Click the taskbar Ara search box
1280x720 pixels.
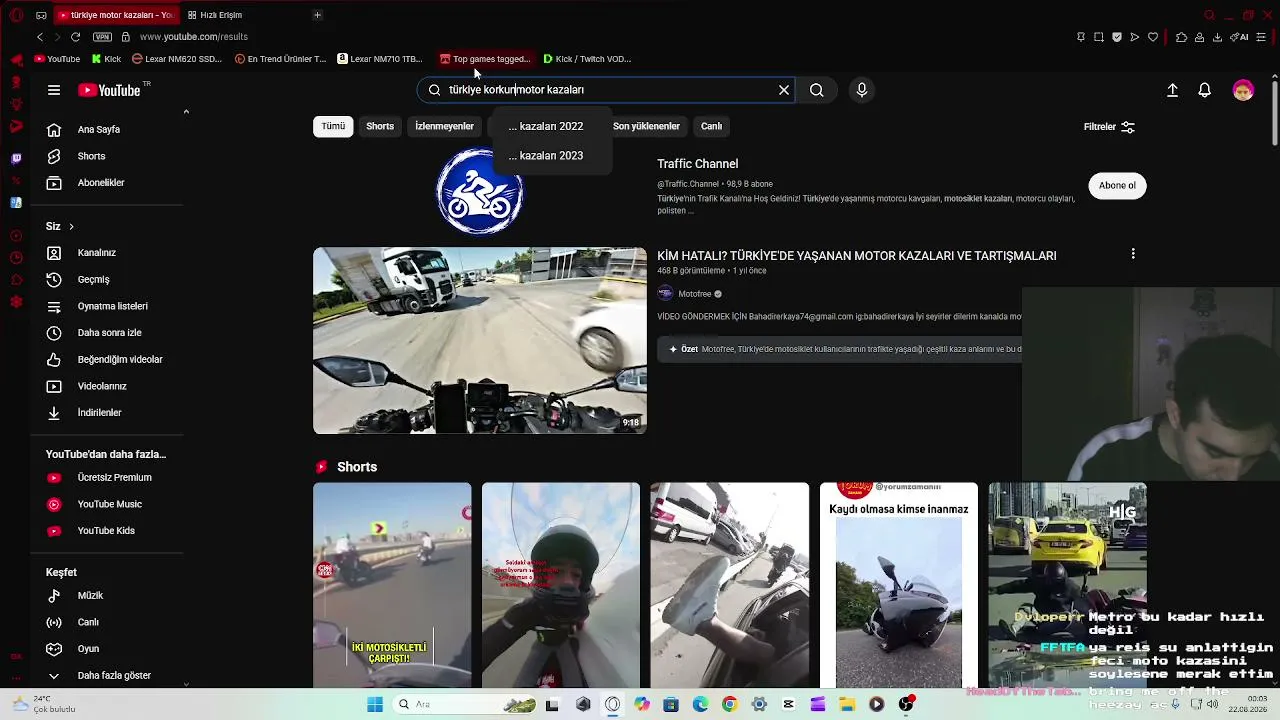pyautogui.click(x=466, y=705)
